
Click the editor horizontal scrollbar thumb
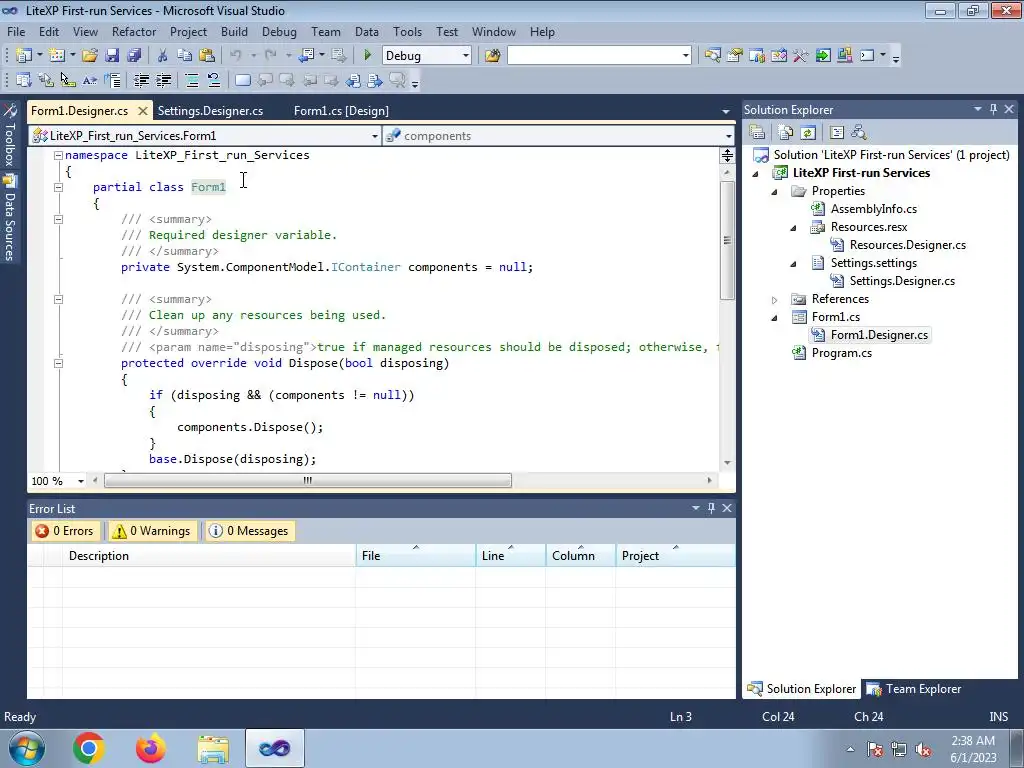coord(308,481)
